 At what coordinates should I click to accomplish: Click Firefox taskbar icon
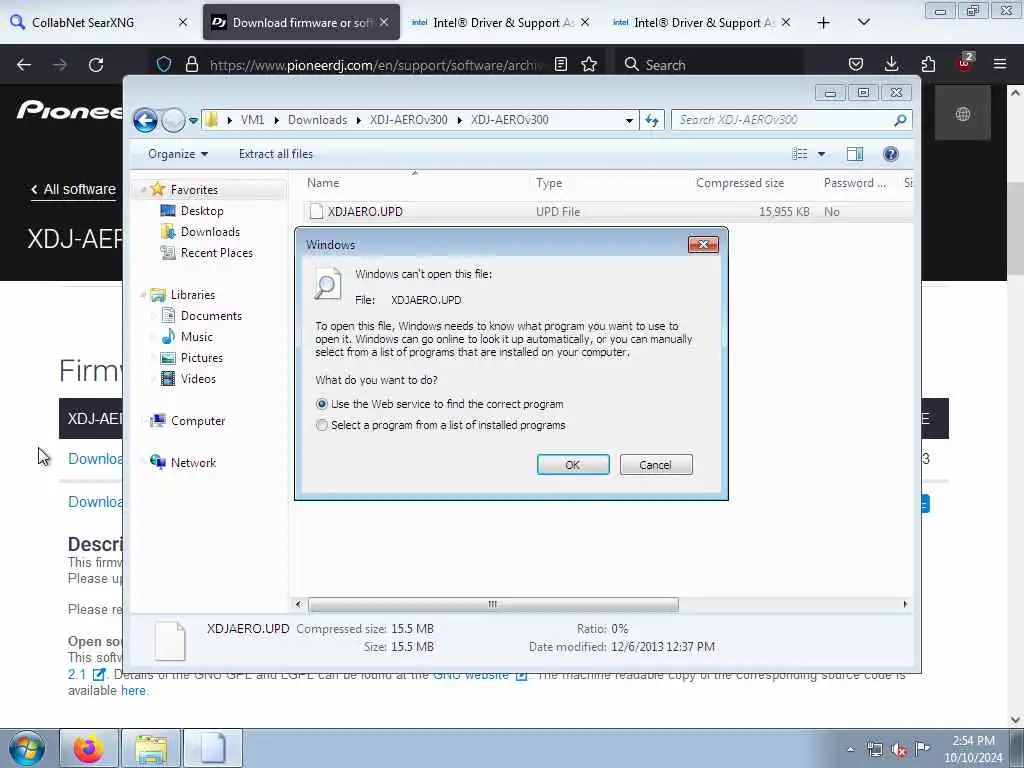point(89,748)
